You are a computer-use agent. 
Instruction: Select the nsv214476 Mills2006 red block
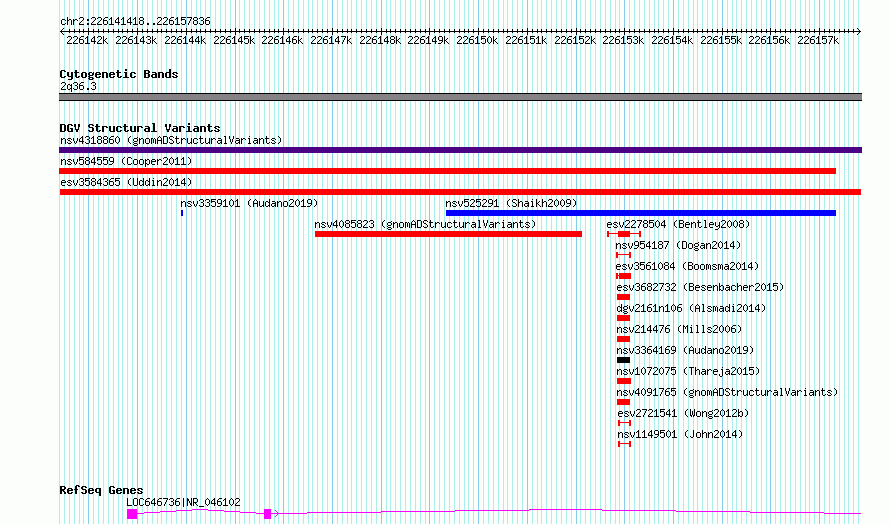coord(623,339)
